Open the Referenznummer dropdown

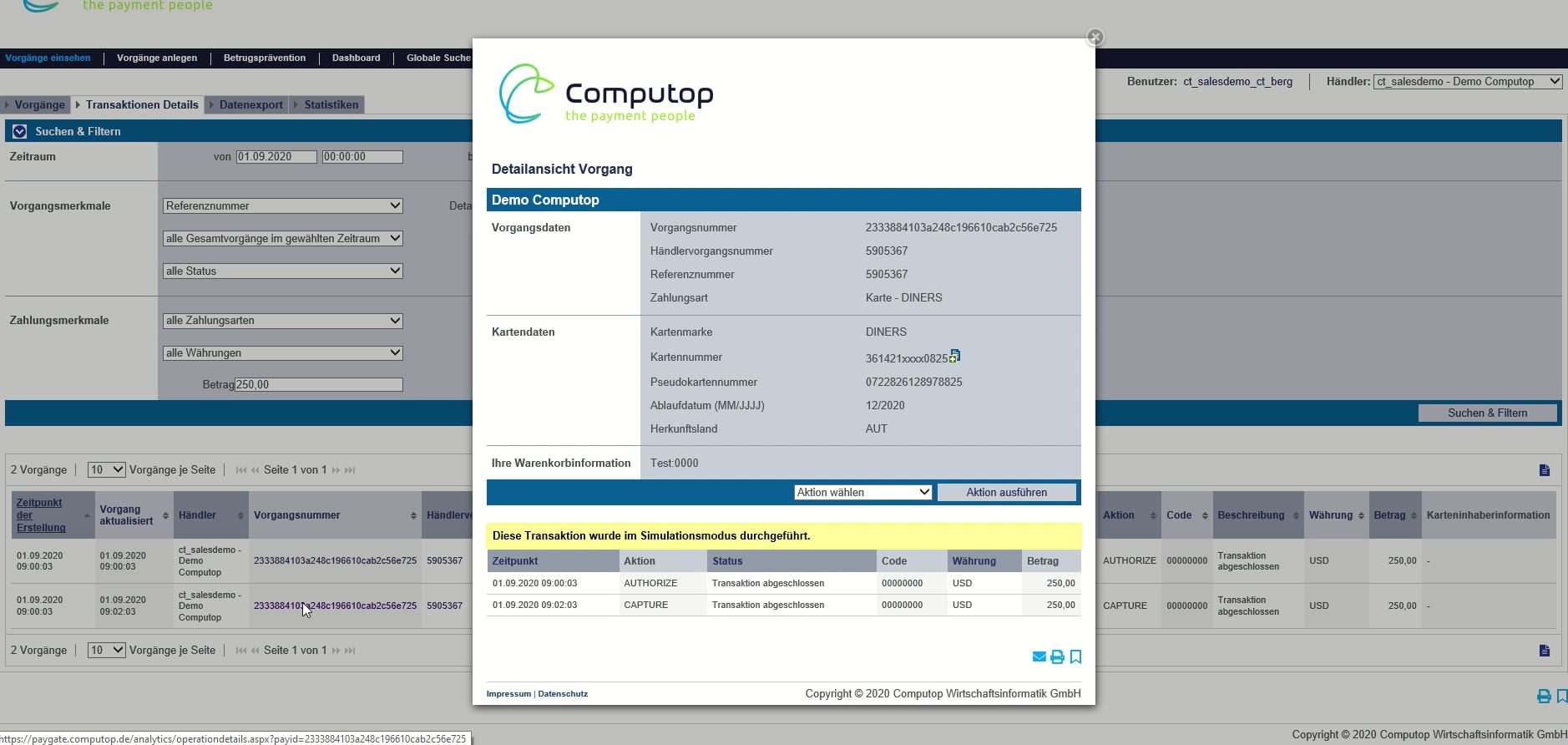[x=282, y=205]
